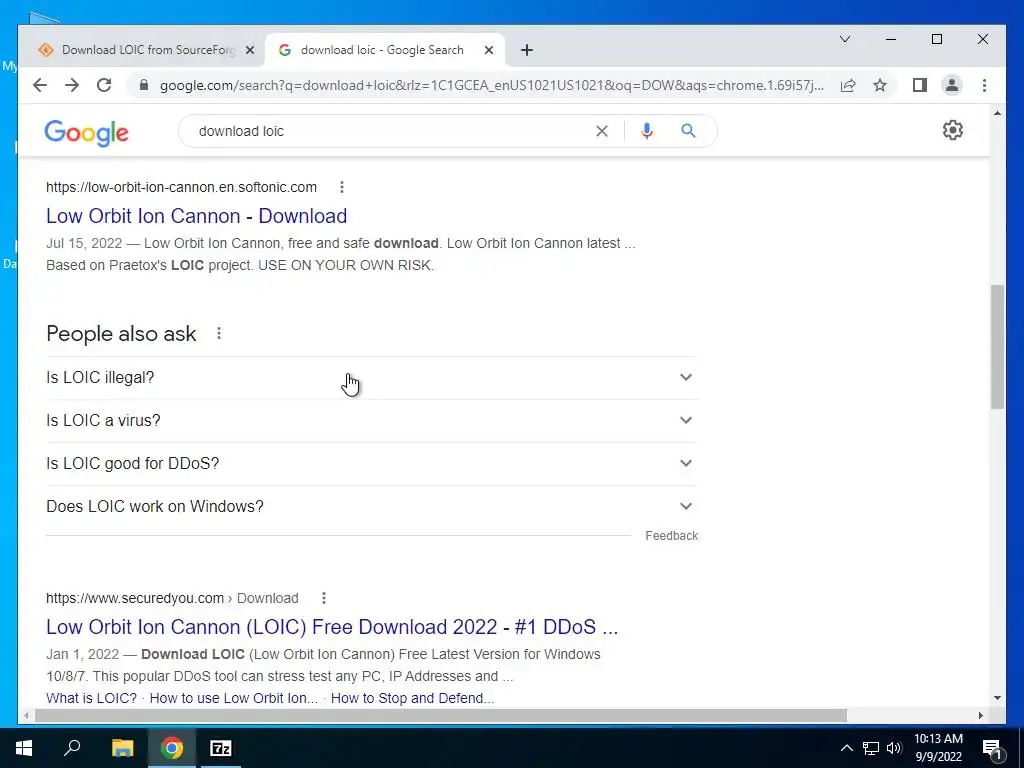Expand the 'Is LOIC a virus?' question
Screen dimensions: 1024x768
(x=372, y=421)
